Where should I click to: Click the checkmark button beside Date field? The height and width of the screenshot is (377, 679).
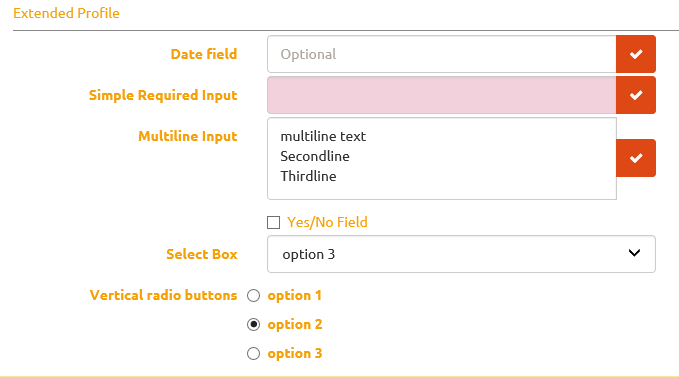click(x=636, y=54)
